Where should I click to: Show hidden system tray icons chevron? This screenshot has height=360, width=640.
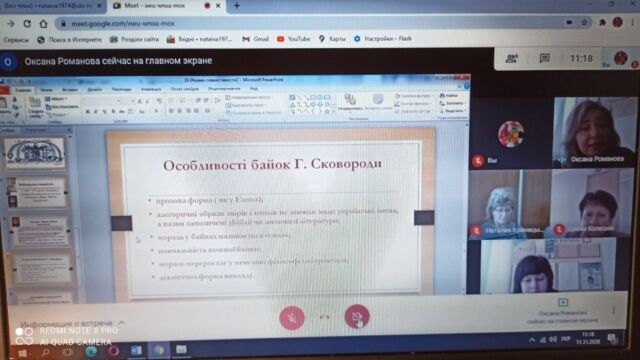[532, 340]
